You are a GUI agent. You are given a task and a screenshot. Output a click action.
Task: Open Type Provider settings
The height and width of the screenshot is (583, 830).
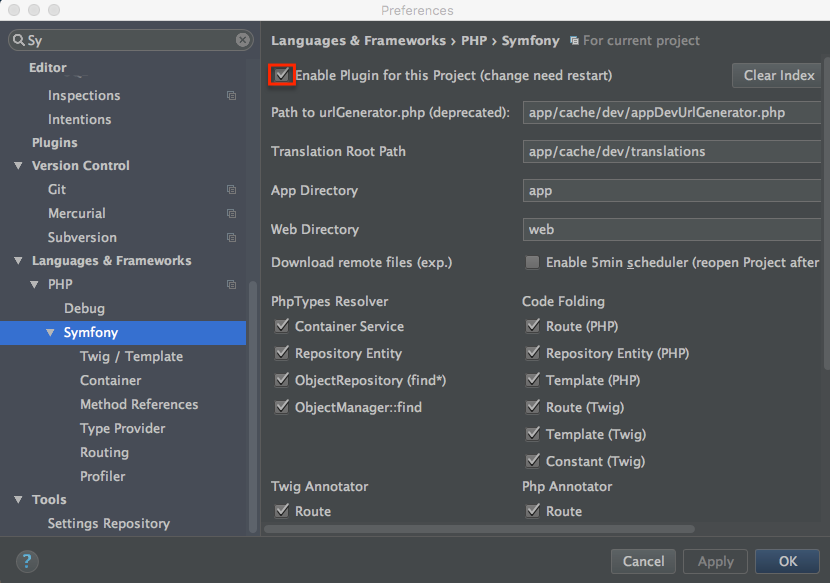[x=122, y=428]
